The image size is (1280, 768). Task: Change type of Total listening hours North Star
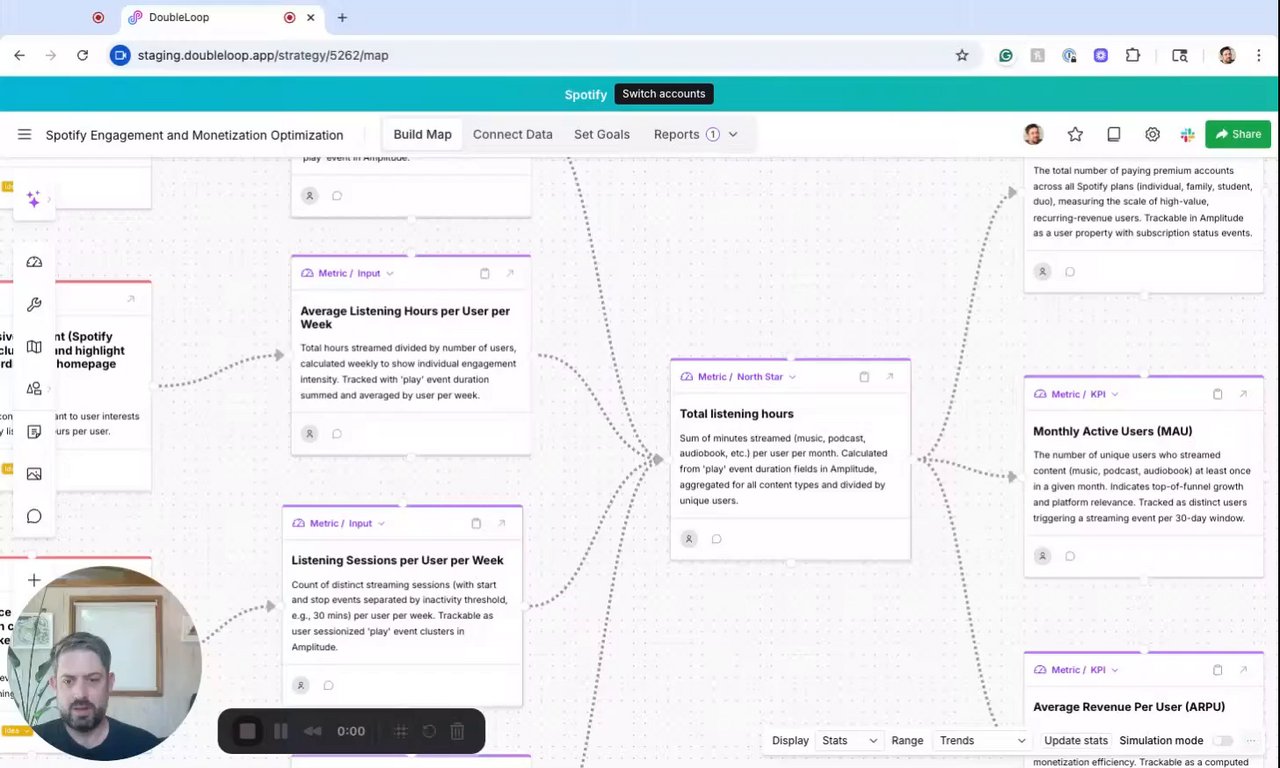pos(766,377)
